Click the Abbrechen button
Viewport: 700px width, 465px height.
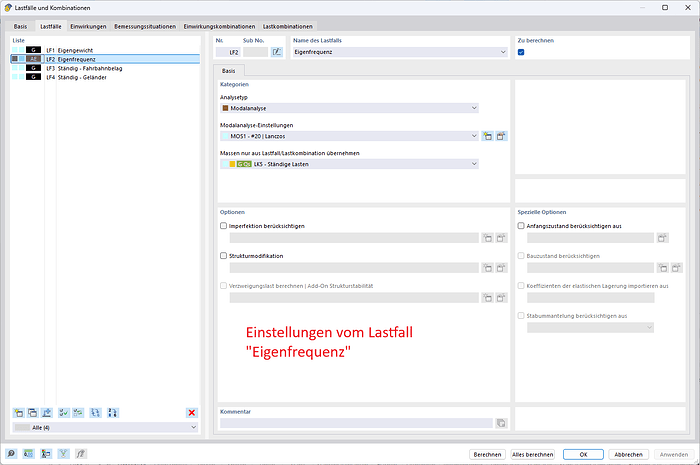(x=628, y=454)
